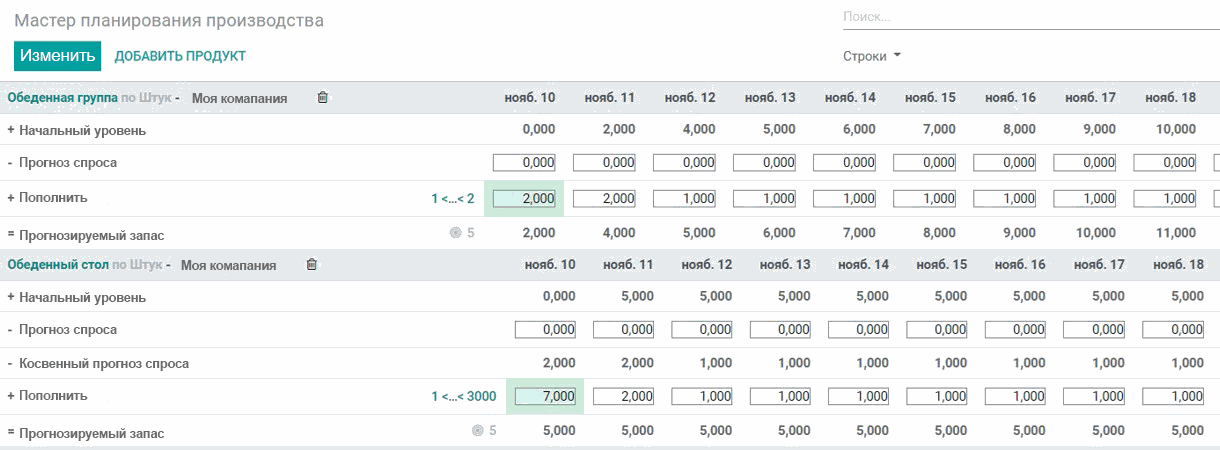Click the 1 <...< 3000 replenish range

pos(464,396)
